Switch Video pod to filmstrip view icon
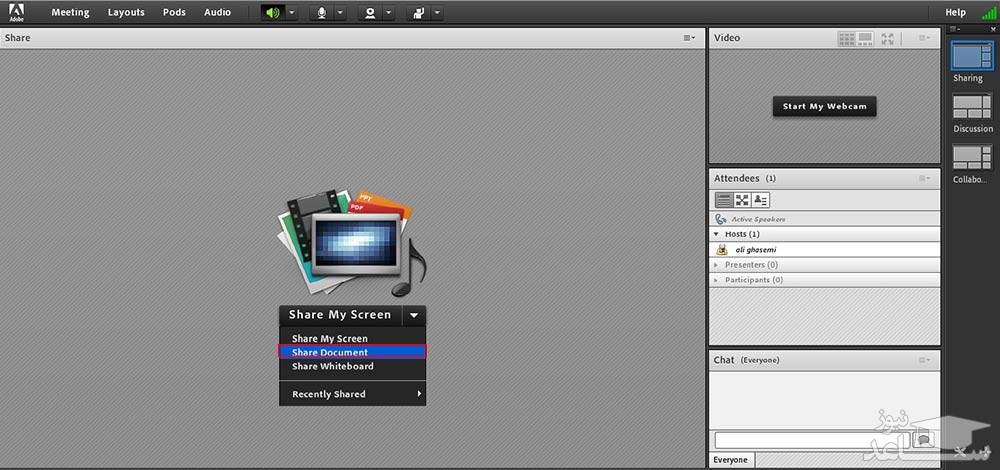This screenshot has width=1000, height=470. tap(865, 38)
